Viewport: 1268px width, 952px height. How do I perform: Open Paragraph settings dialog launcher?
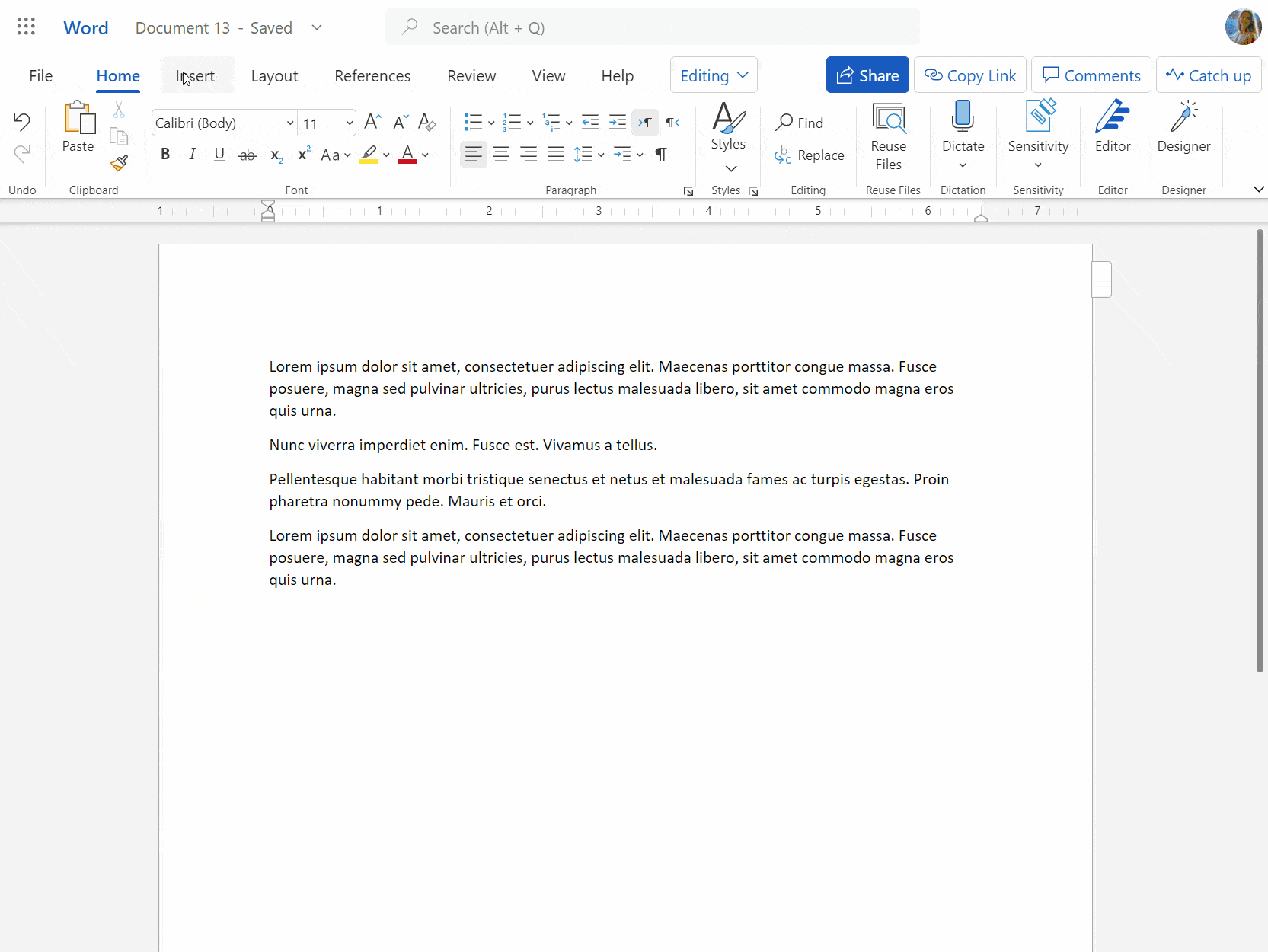tap(688, 191)
